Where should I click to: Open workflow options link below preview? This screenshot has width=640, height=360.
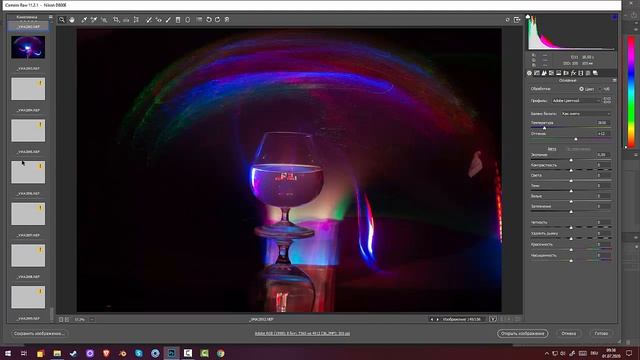(x=302, y=333)
